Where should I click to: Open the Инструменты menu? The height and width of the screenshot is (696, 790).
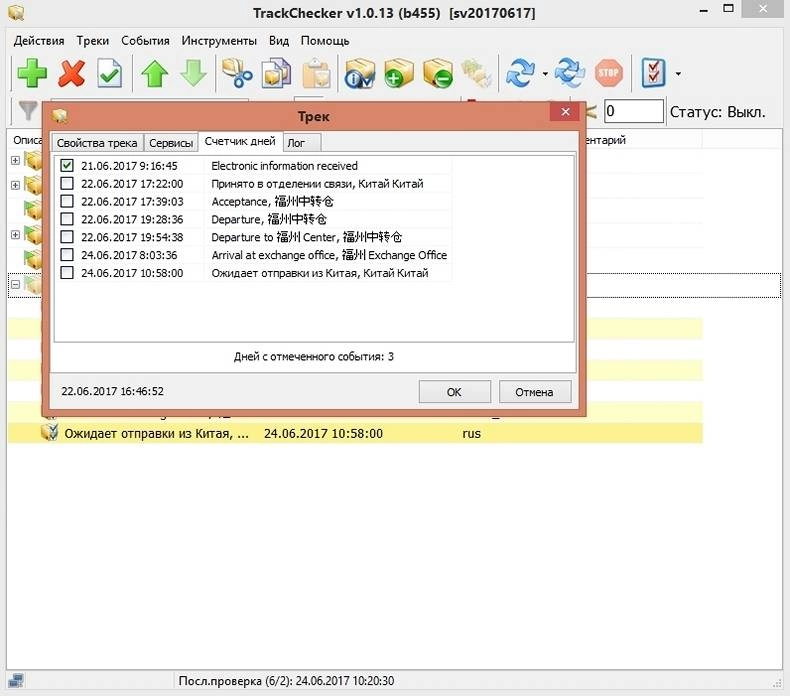click(x=219, y=40)
